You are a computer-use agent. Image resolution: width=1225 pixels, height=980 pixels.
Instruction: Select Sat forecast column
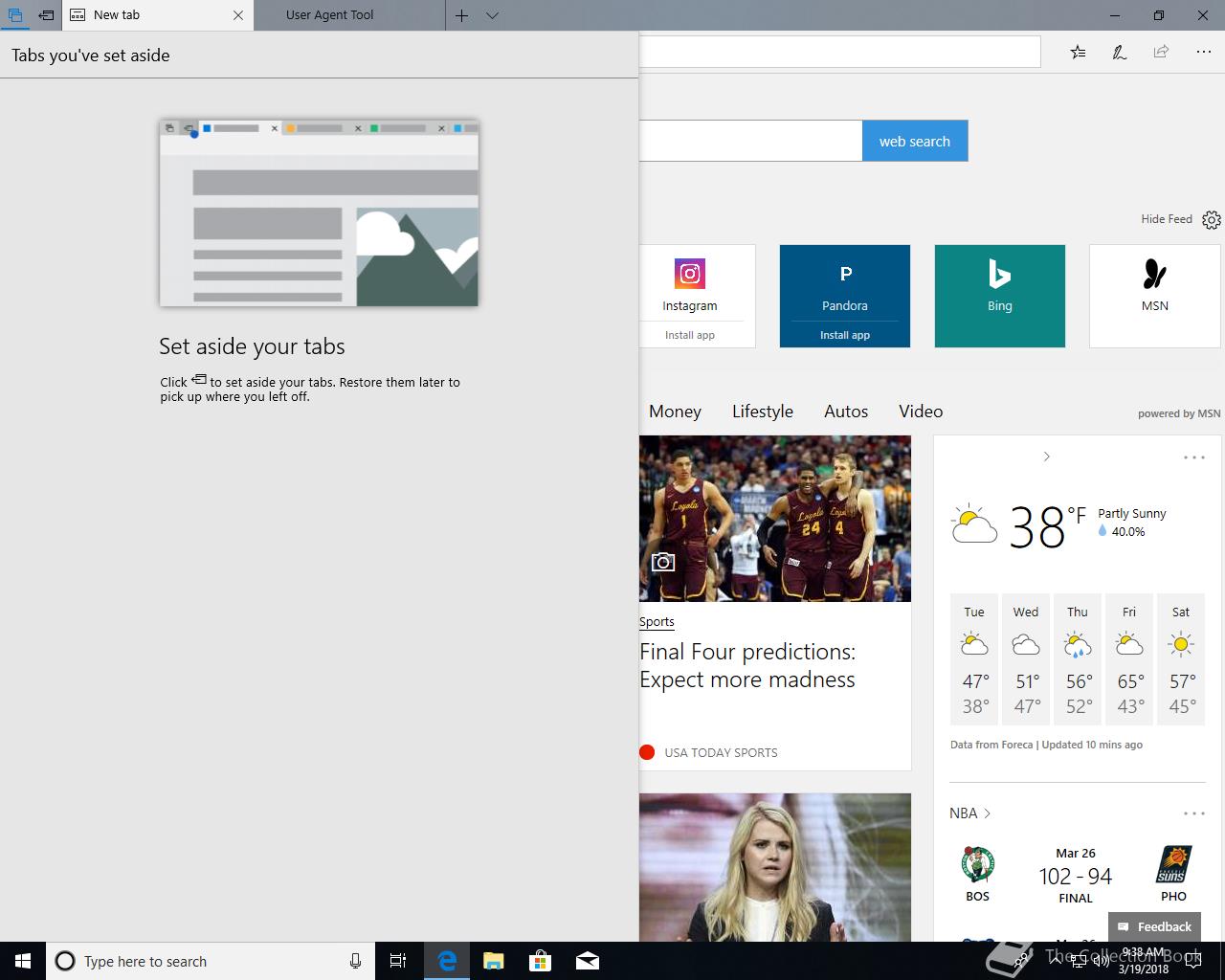click(1181, 660)
